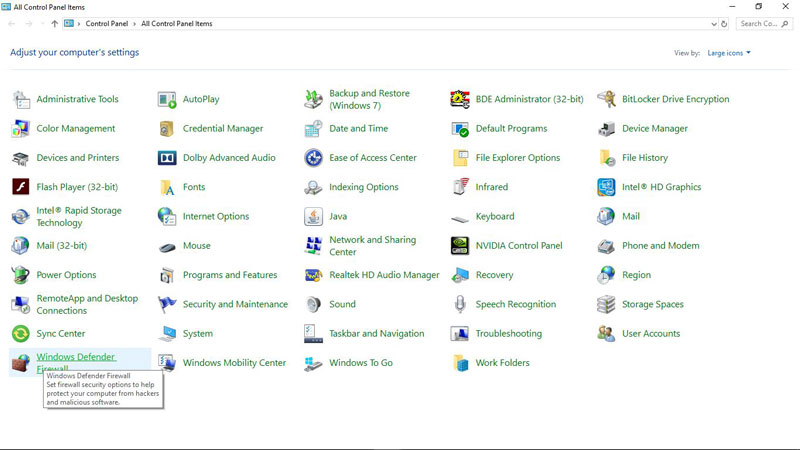Open the Device Manager icon
Viewport: 800px width, 450px height.
(x=606, y=129)
